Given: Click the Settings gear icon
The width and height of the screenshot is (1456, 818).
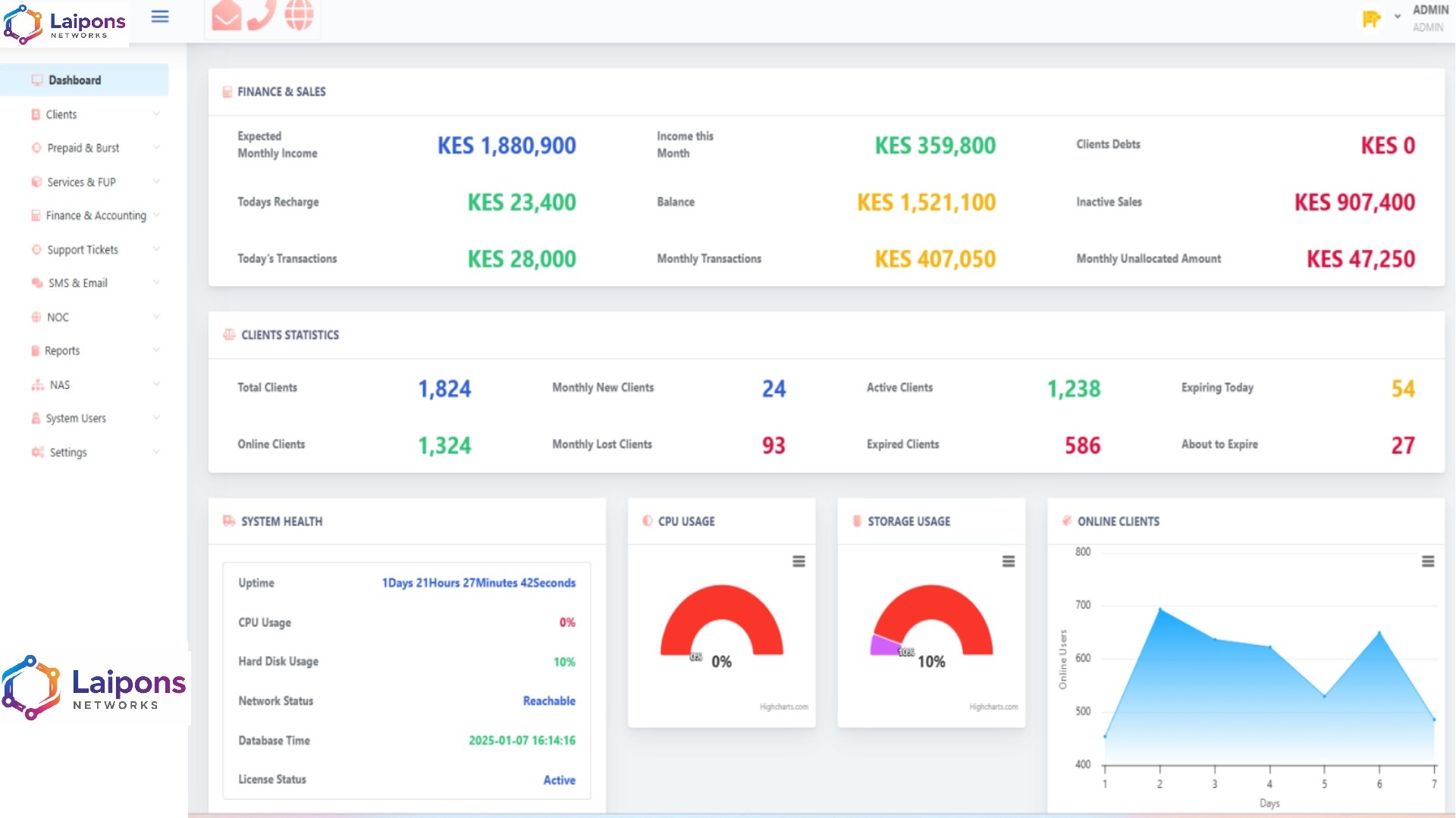Looking at the screenshot, I should pos(36,452).
